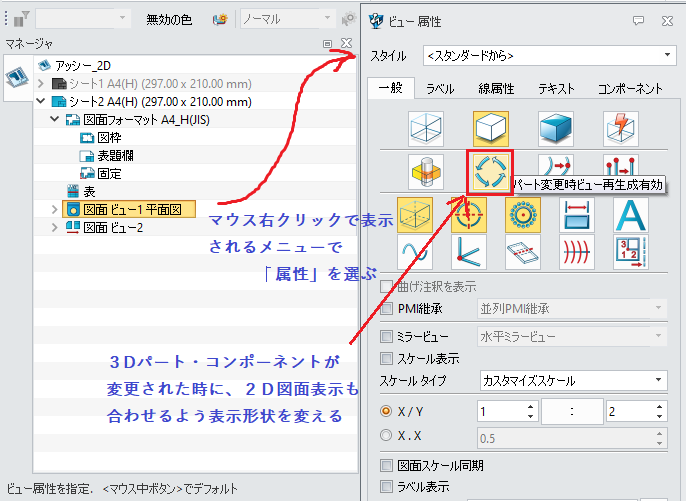Open the スケール タイプ dropdown カスタマイズスケール

point(573,381)
